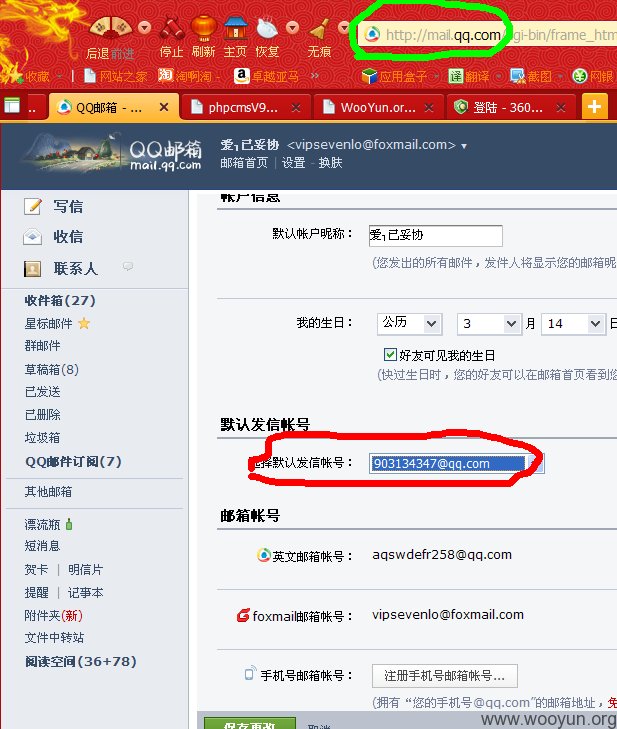
Task: Click the sidebar panel toggle icon
Action: click(12, 106)
